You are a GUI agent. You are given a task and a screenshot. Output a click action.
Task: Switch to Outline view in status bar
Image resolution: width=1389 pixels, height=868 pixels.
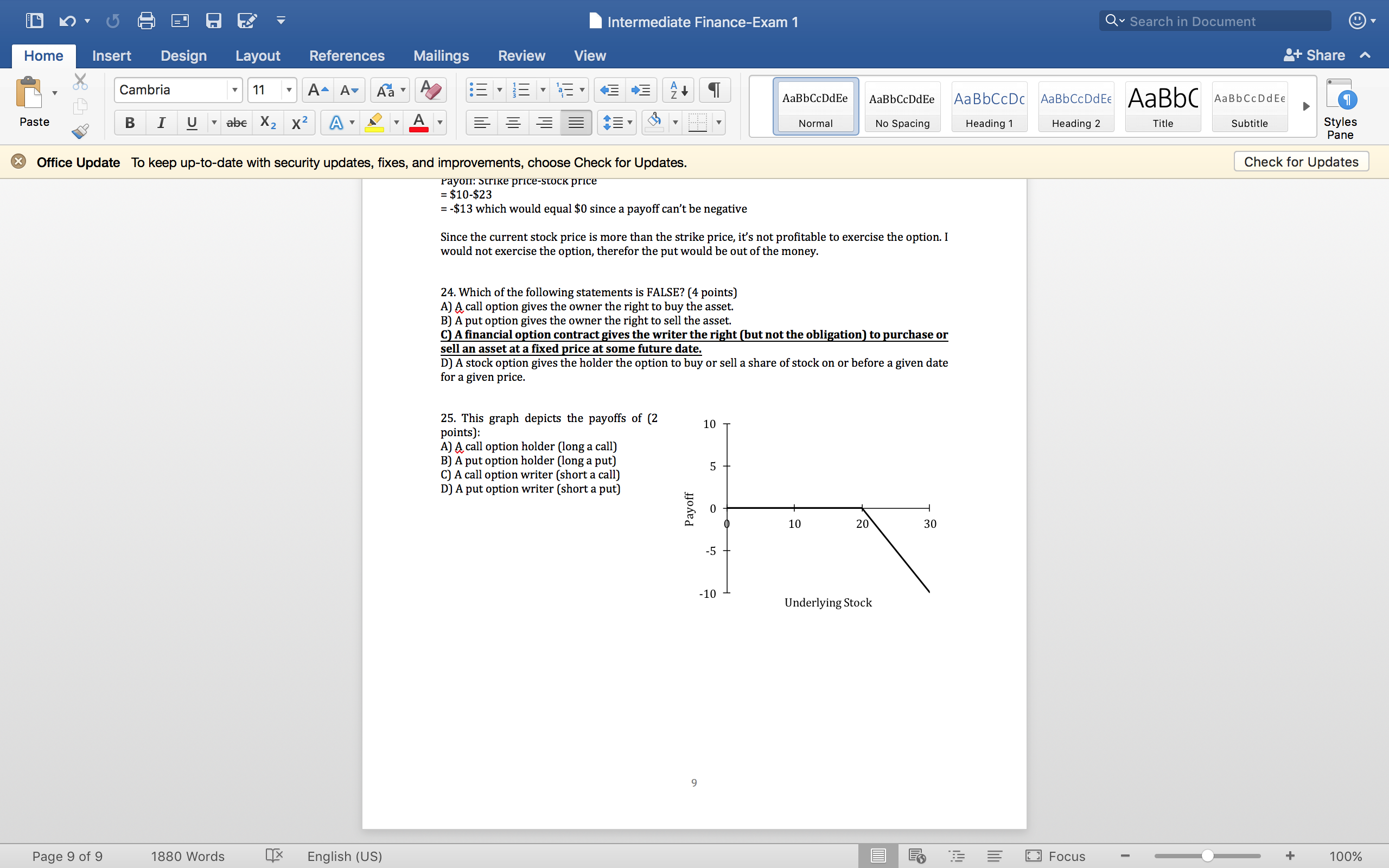[957, 856]
